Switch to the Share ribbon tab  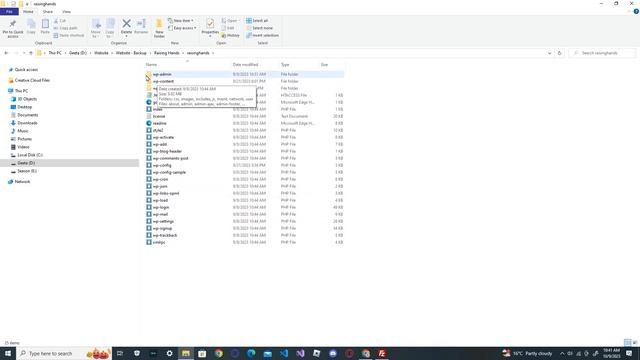[x=48, y=12]
